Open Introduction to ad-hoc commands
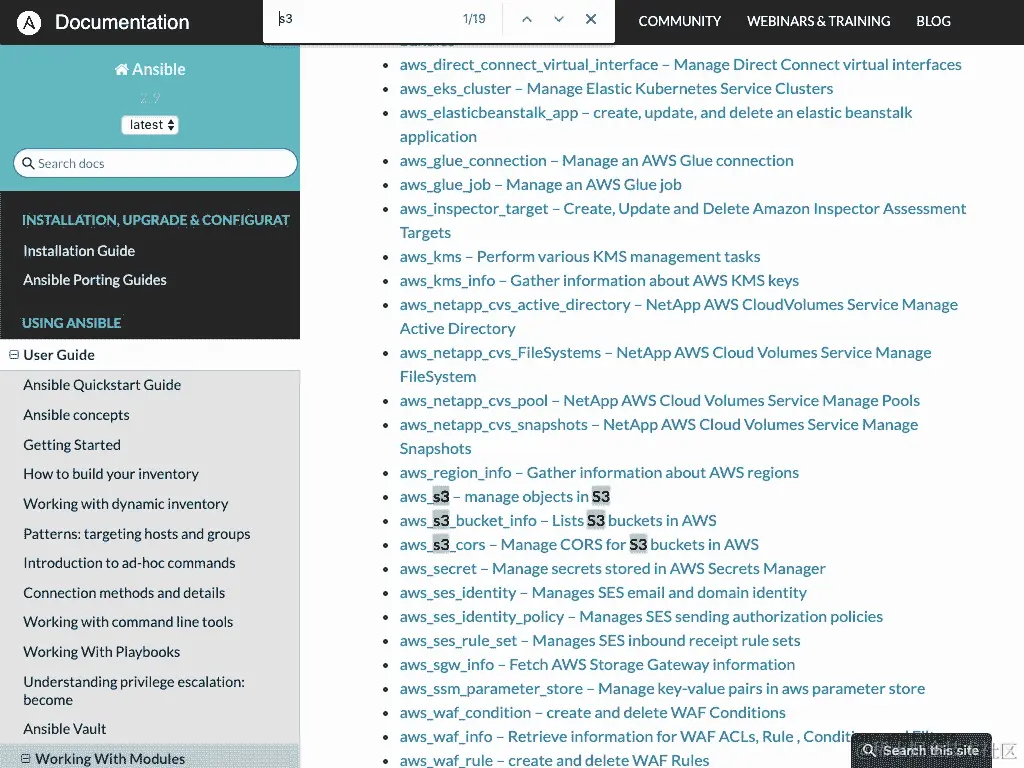This screenshot has height=768, width=1024. tap(129, 563)
